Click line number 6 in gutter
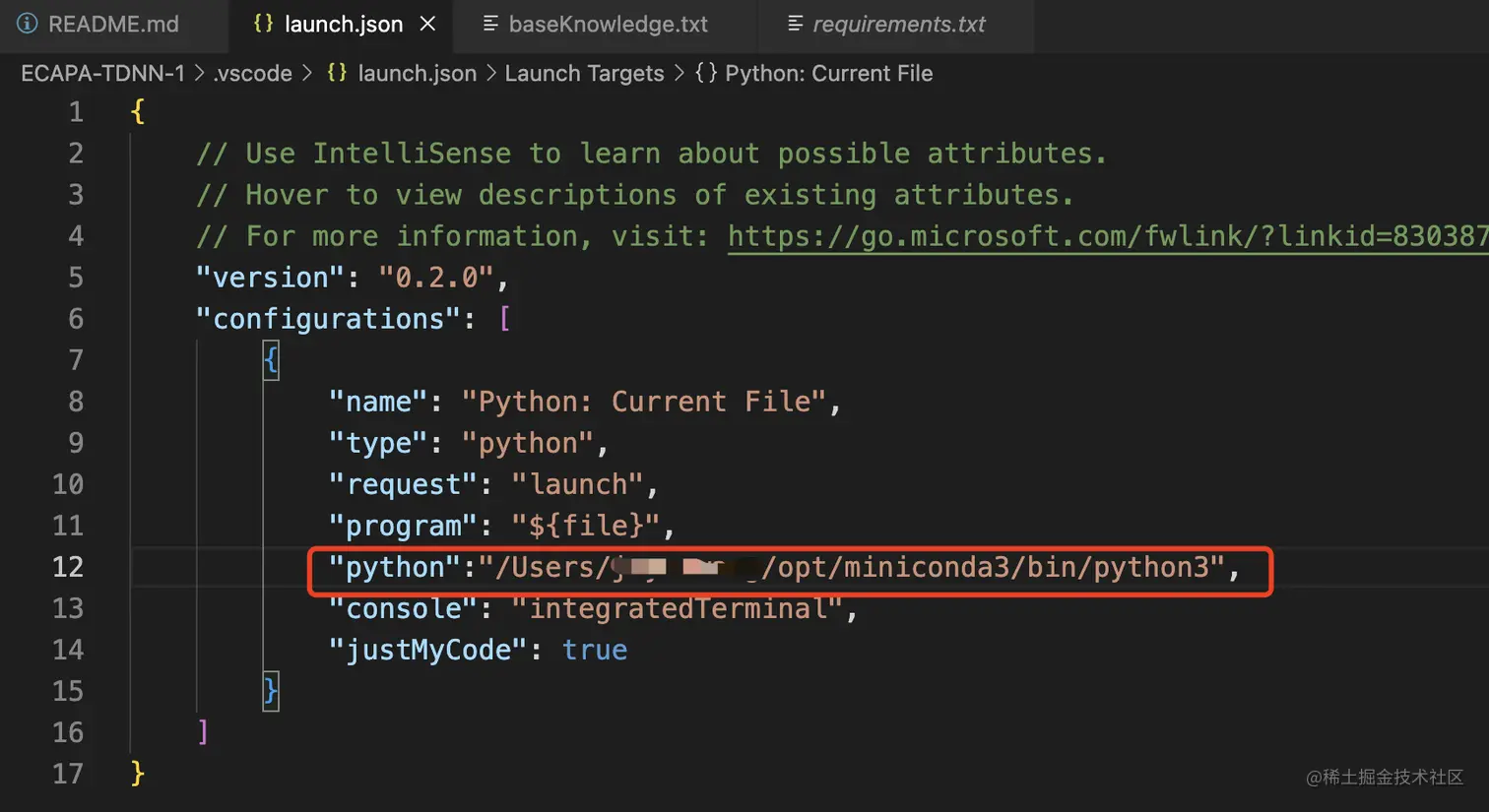Image resolution: width=1489 pixels, height=812 pixels. 75,319
